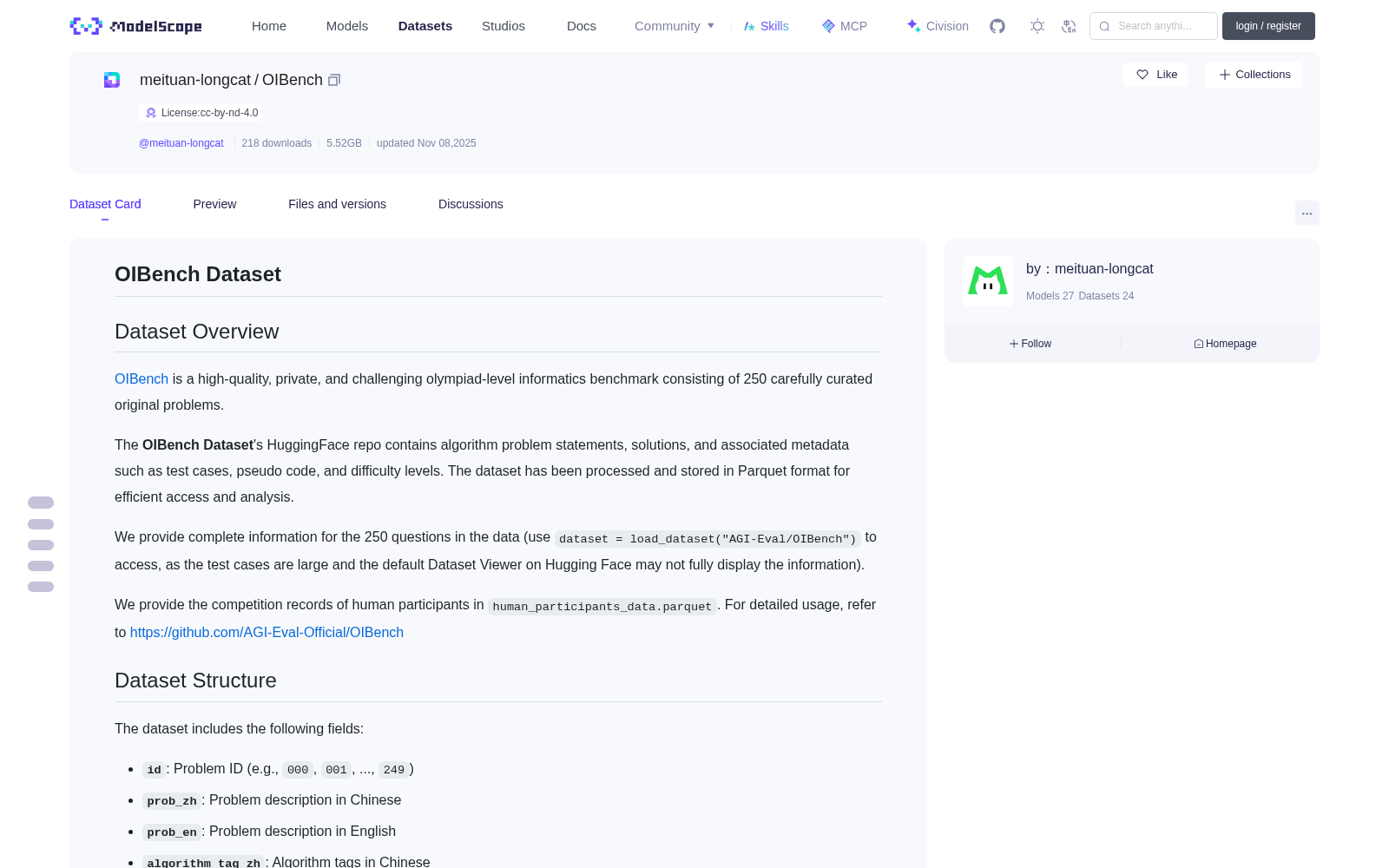Click the 'OIBench Dataset' heading
The height and width of the screenshot is (868, 1389).
[198, 274]
